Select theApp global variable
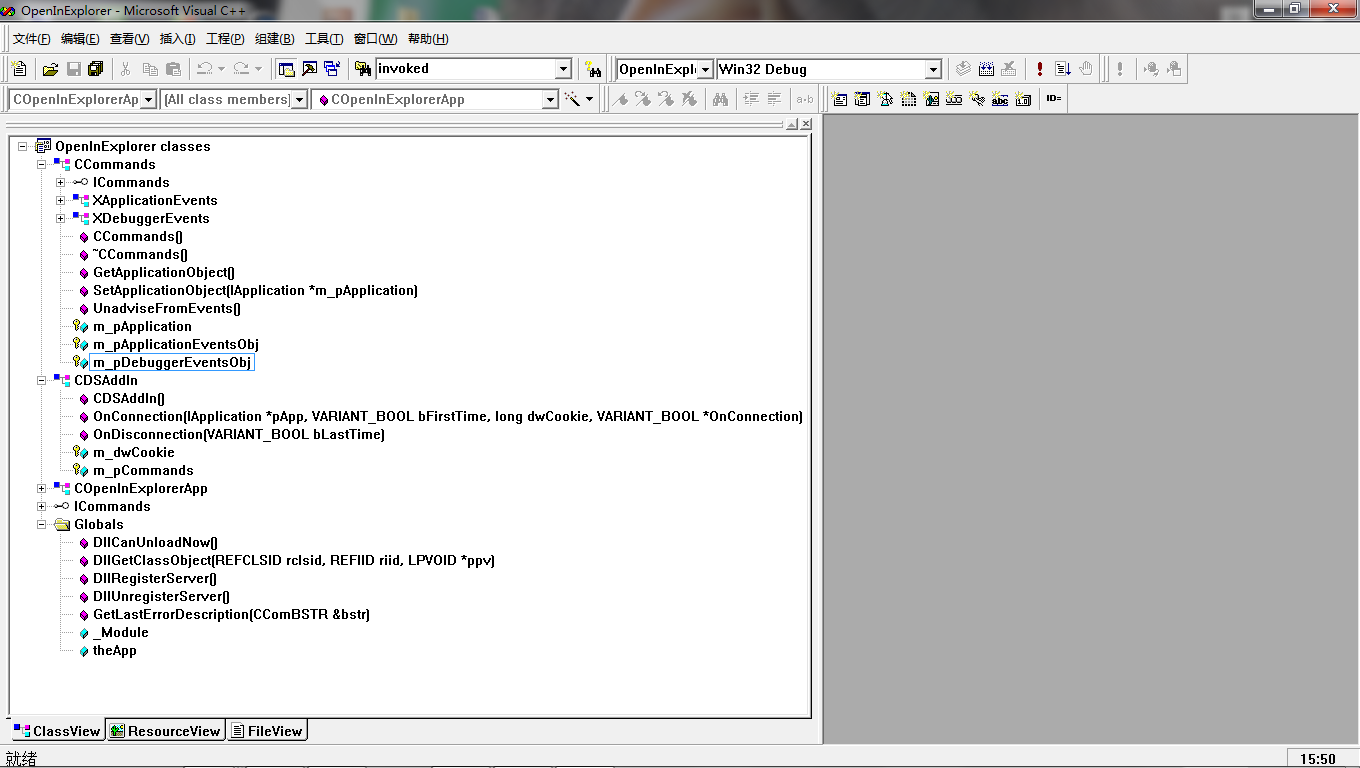The height and width of the screenshot is (768, 1360). tap(115, 650)
